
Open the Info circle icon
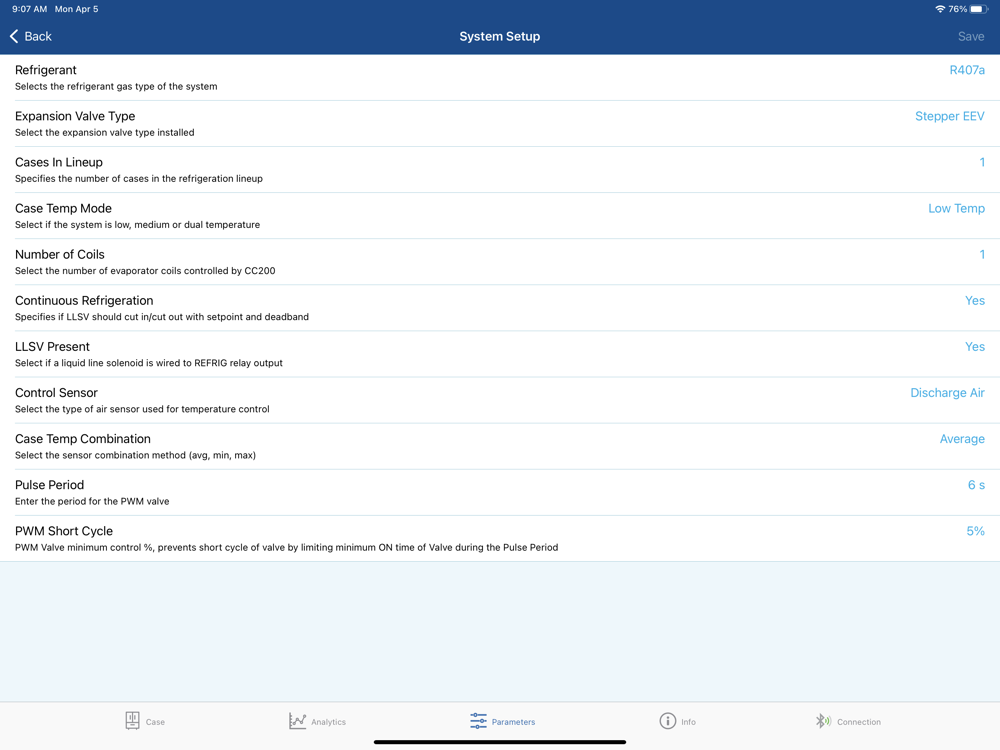coord(668,721)
